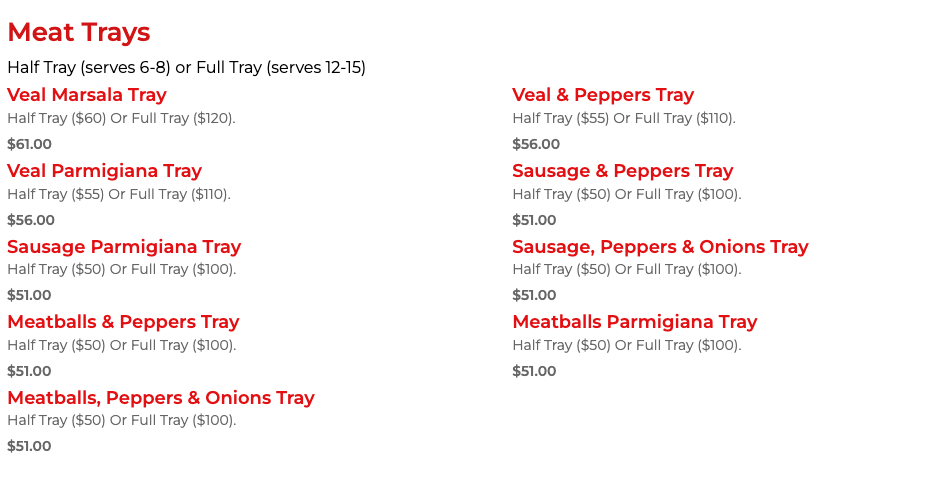930x478 pixels.
Task: Choose the Sausage & Peppers Tray link
Action: [623, 171]
